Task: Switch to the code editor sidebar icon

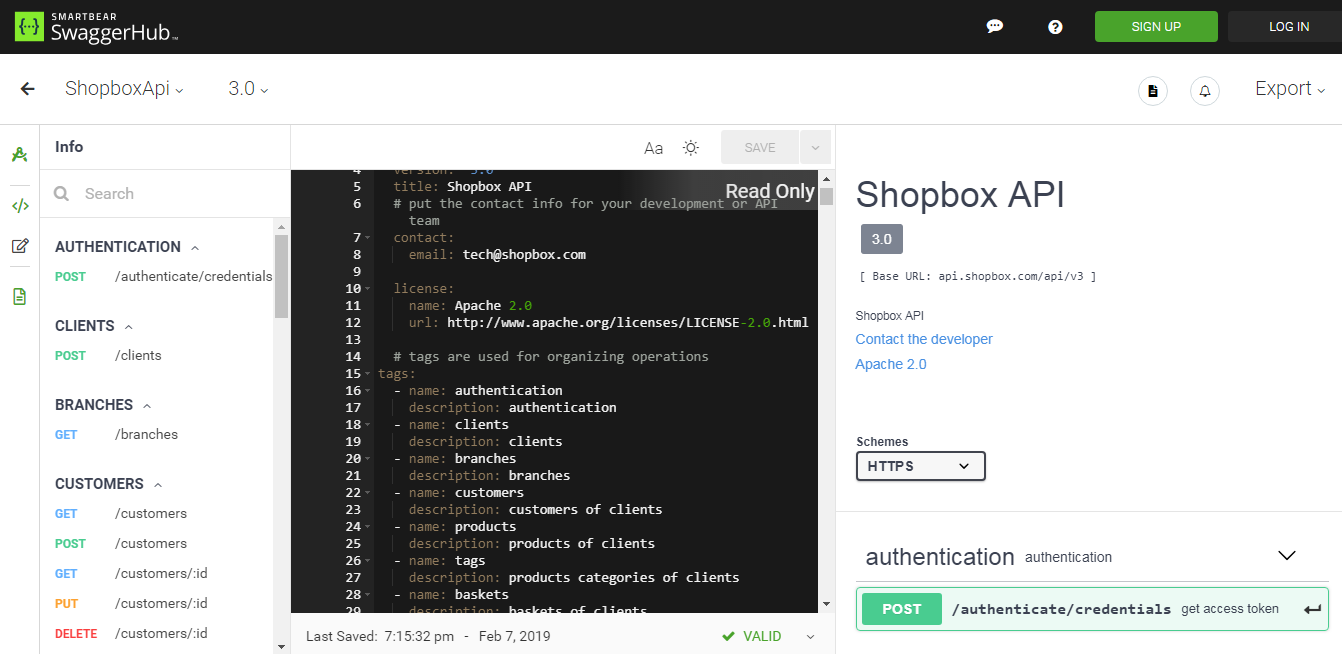Action: click(19, 206)
